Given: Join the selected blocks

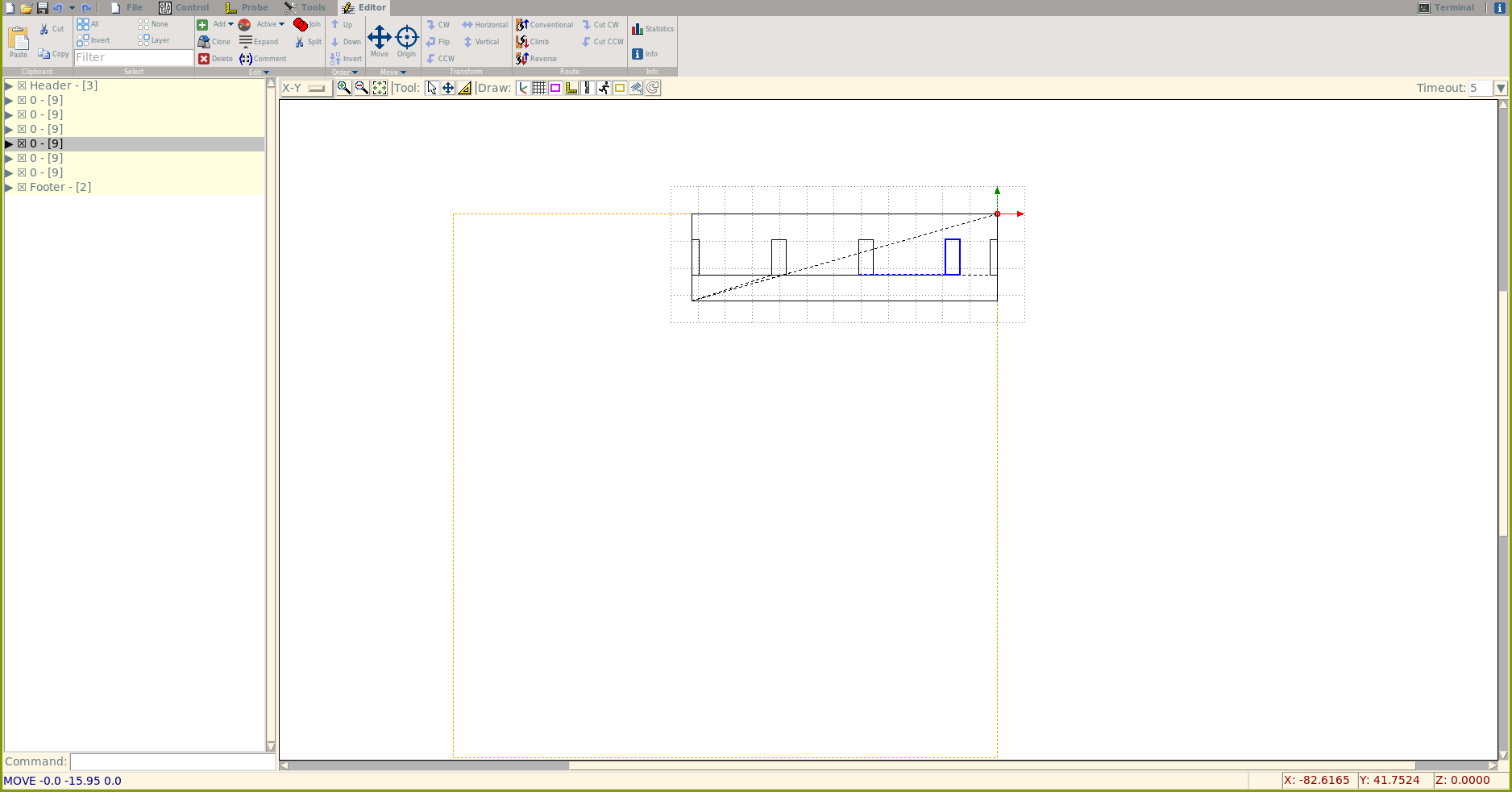Looking at the screenshot, I should [307, 24].
